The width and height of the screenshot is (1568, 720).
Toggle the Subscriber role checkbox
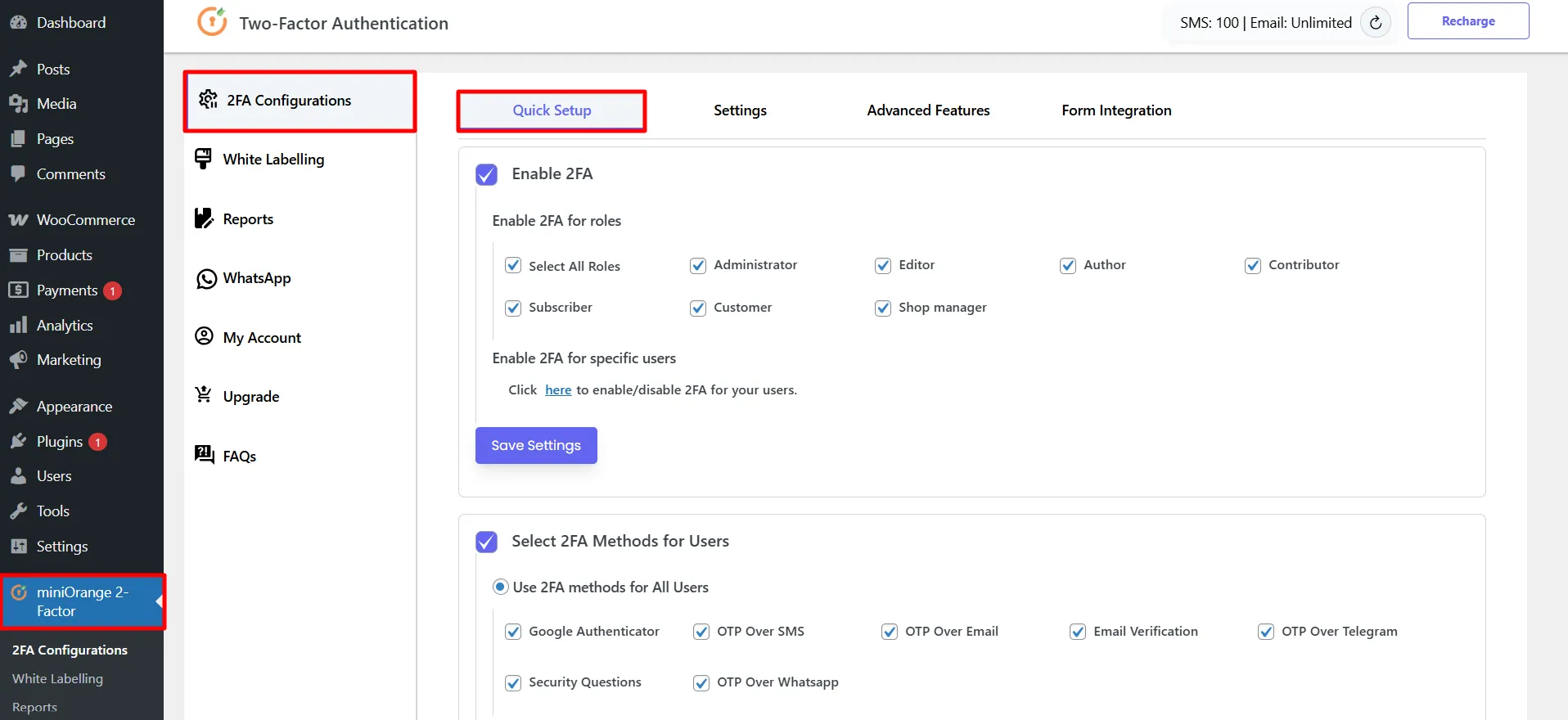(x=513, y=308)
